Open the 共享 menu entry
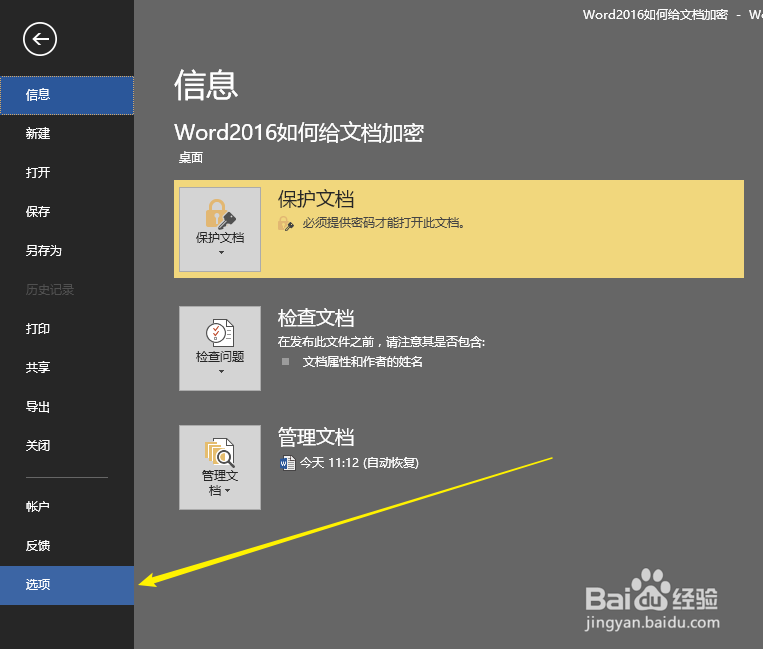The image size is (763, 649). tap(67, 368)
